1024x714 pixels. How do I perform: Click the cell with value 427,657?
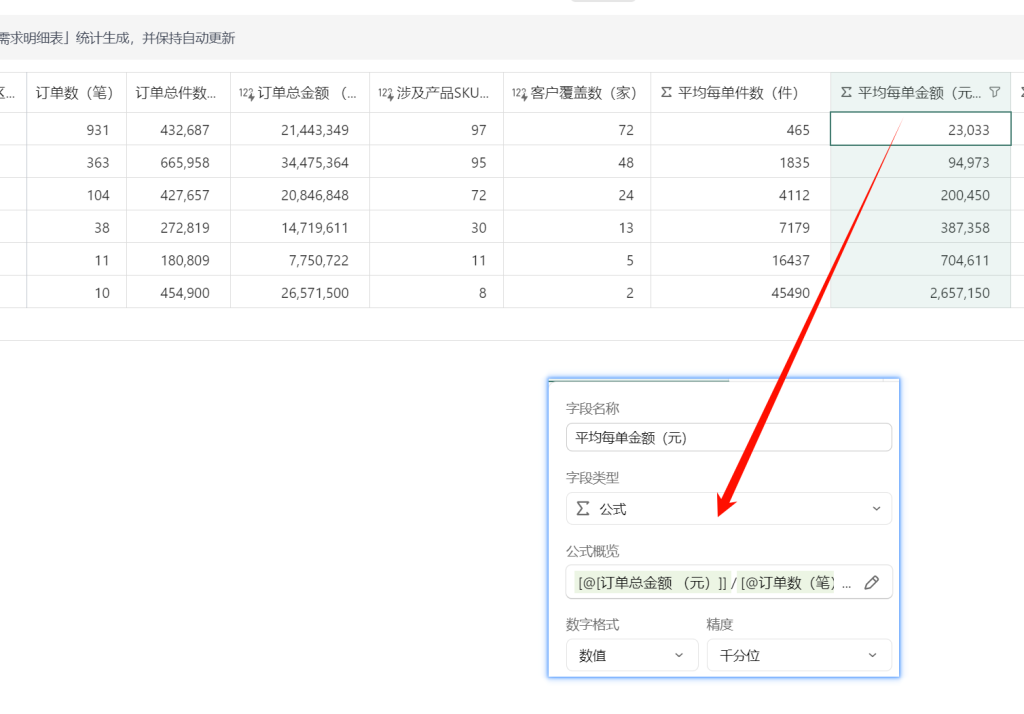tap(178, 195)
